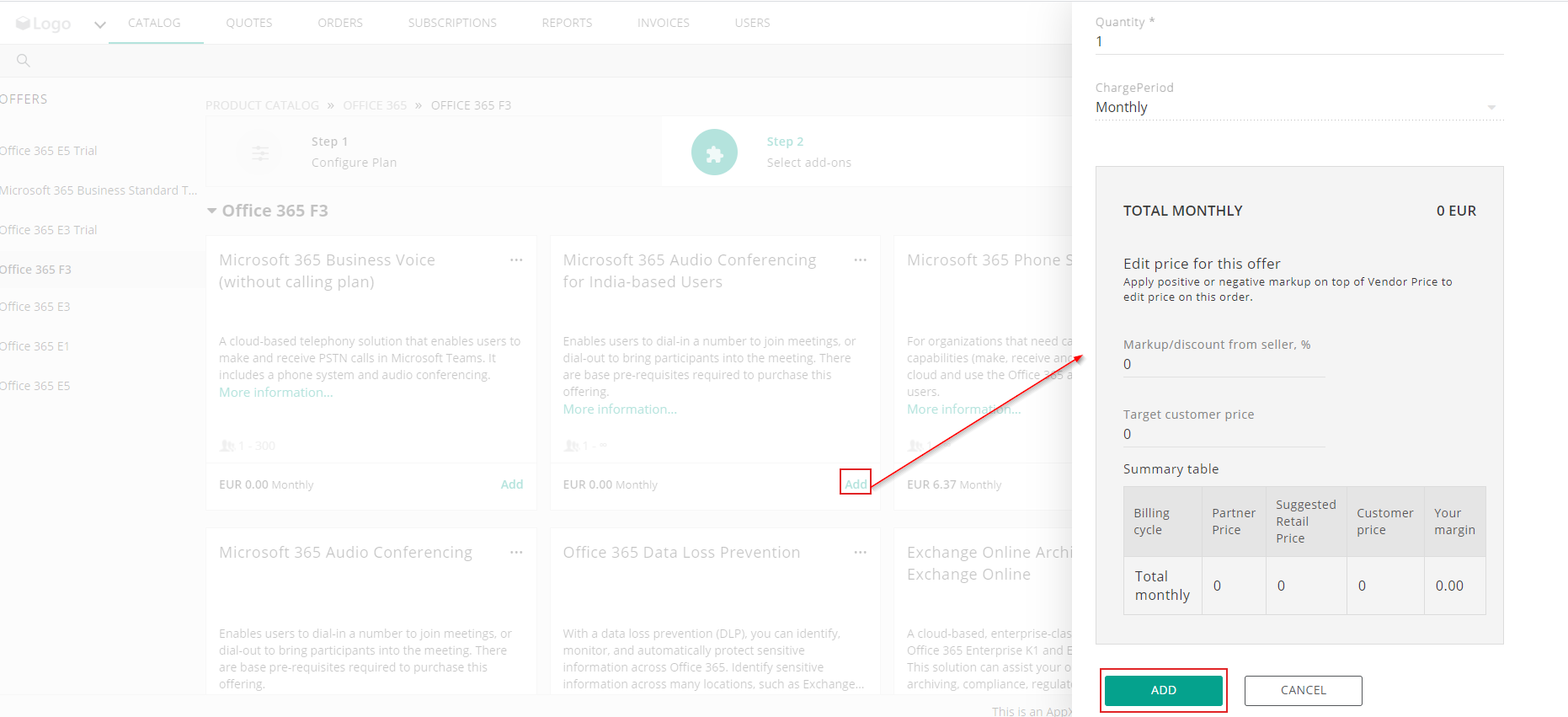Screen dimensions: 1568x717
Task: Go to the Orders tab
Action: [x=340, y=23]
